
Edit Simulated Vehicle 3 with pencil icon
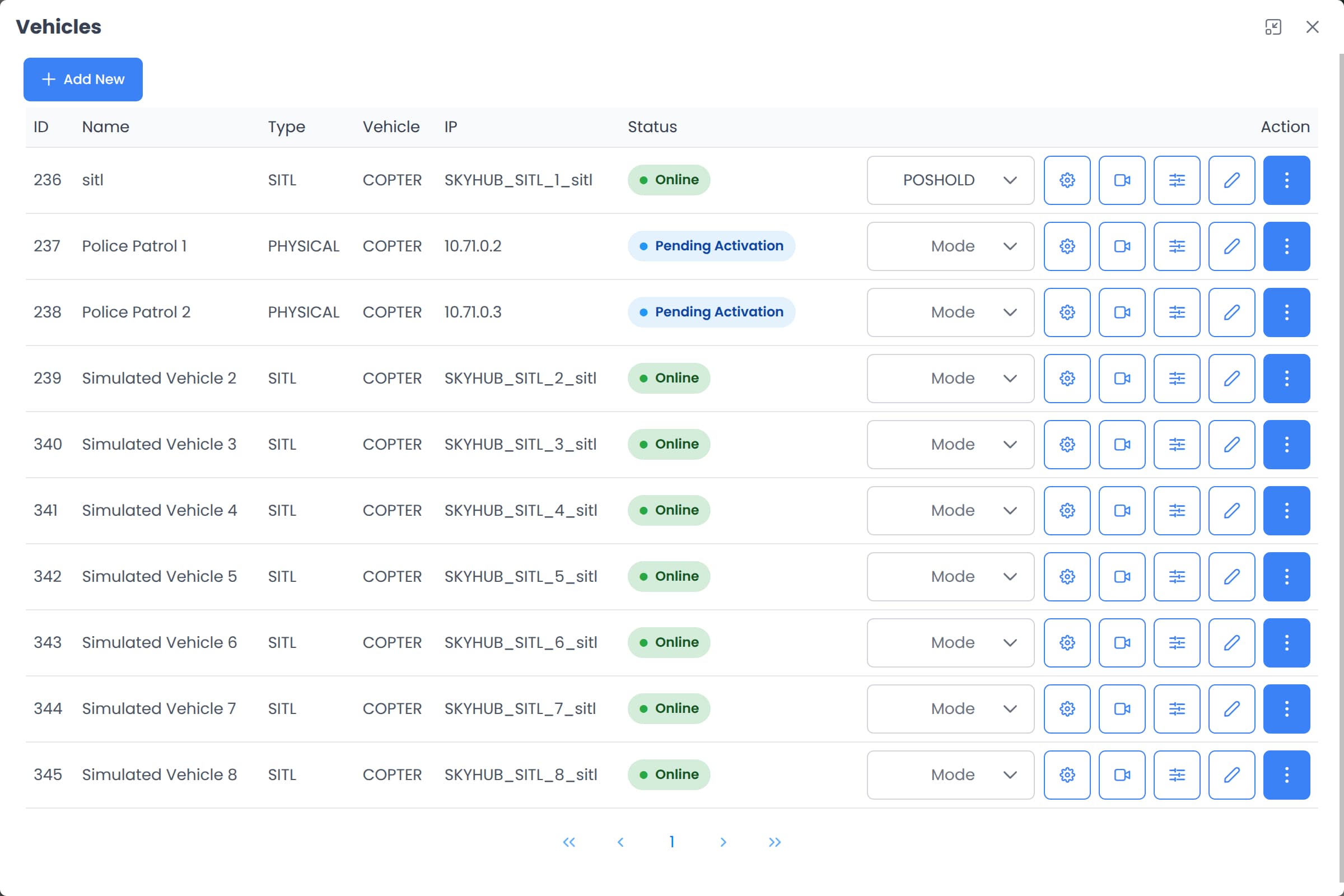(1231, 444)
